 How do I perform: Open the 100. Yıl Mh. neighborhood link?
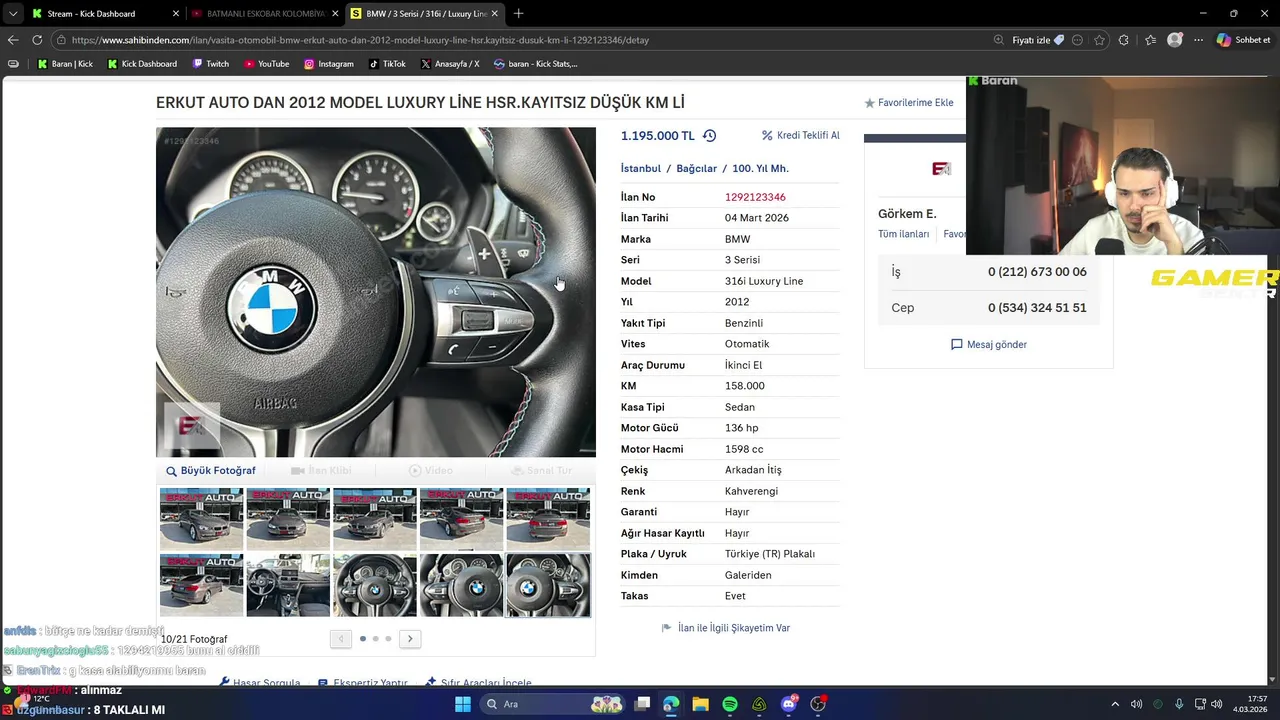[x=760, y=169]
